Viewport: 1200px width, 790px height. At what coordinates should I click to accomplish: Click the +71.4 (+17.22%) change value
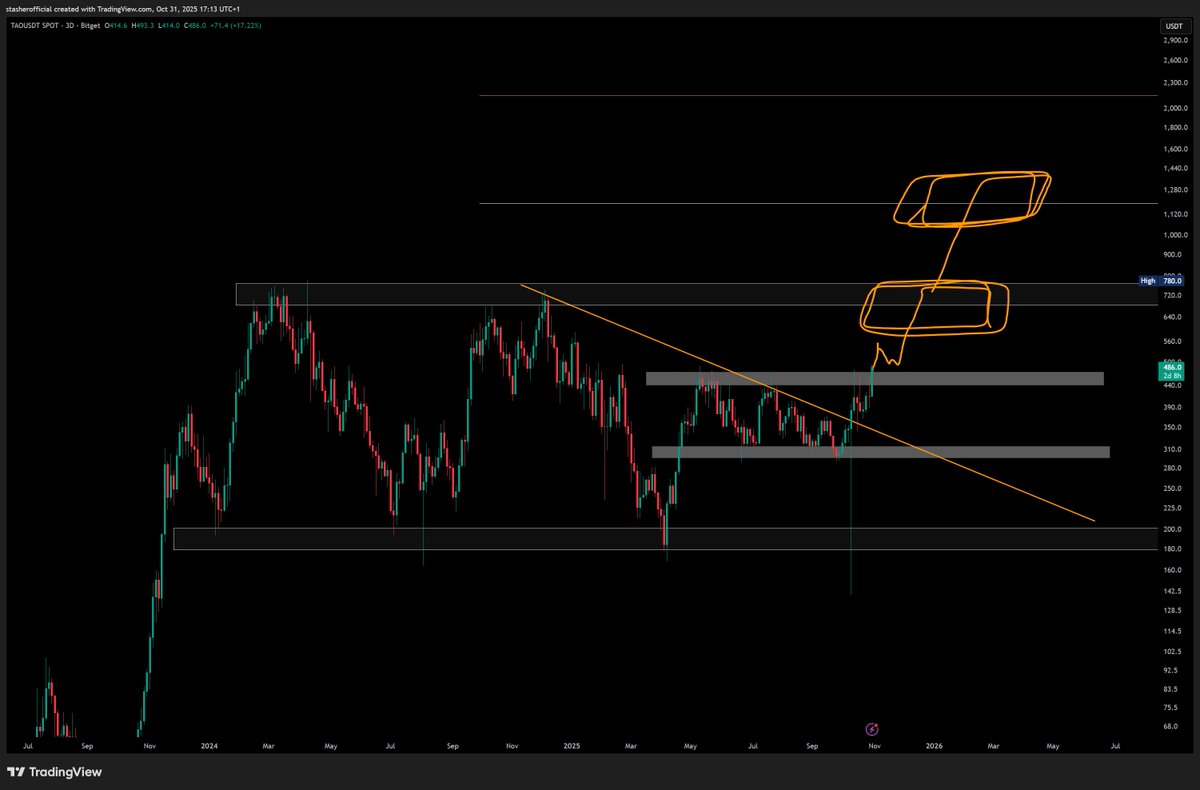pyautogui.click(x=236, y=25)
